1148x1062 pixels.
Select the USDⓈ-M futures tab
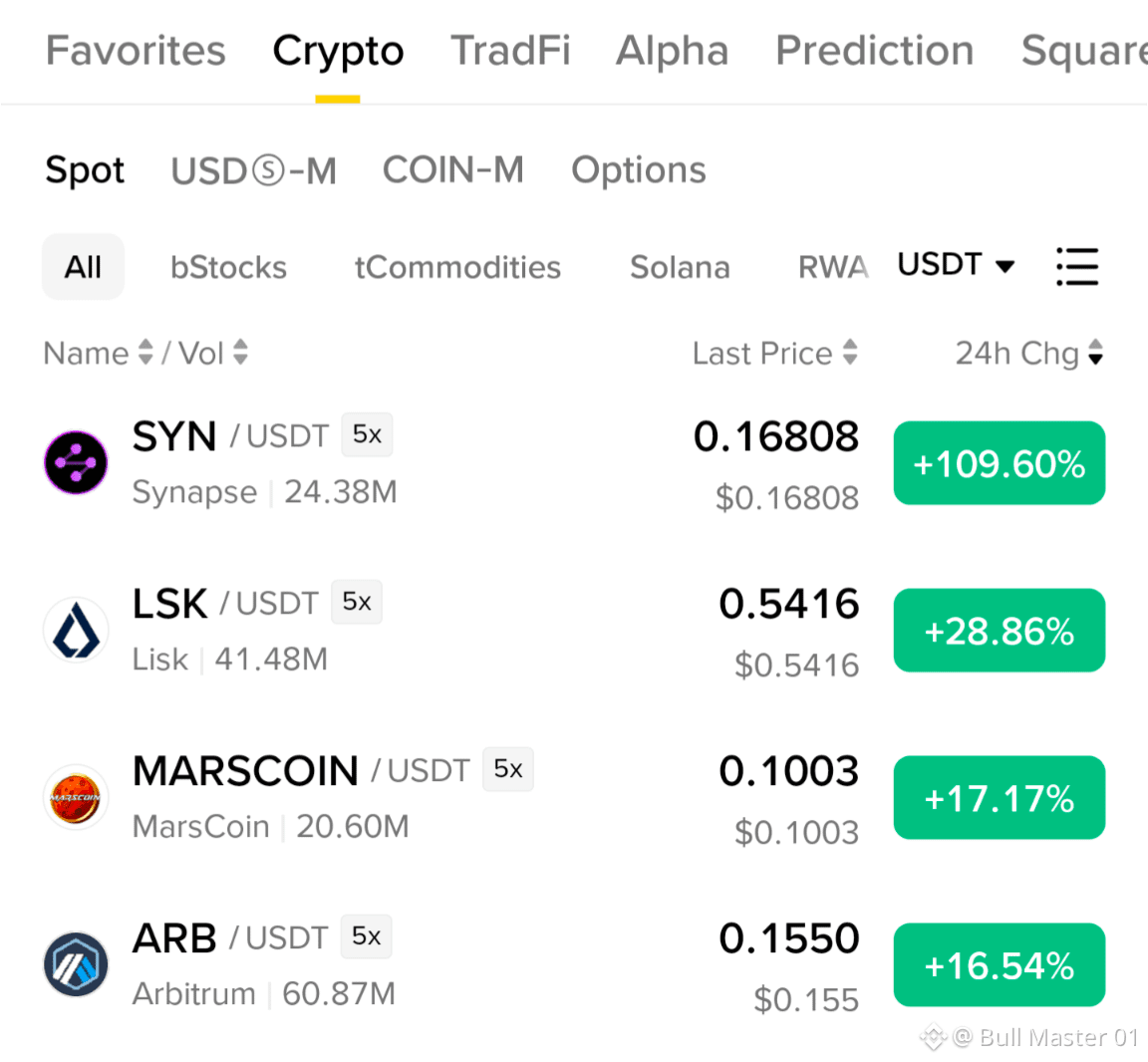pyautogui.click(x=253, y=170)
